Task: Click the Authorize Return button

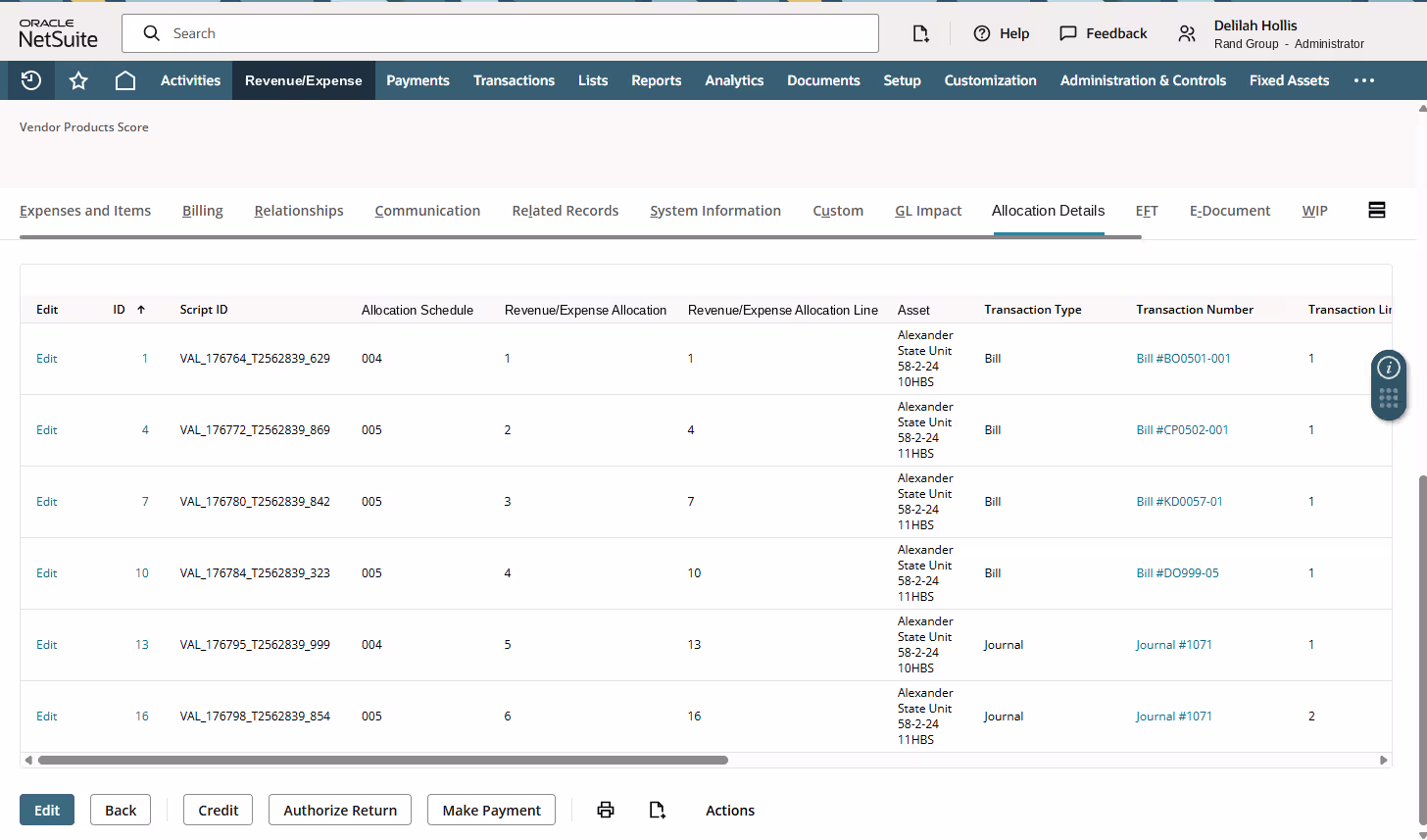Action: (340, 810)
